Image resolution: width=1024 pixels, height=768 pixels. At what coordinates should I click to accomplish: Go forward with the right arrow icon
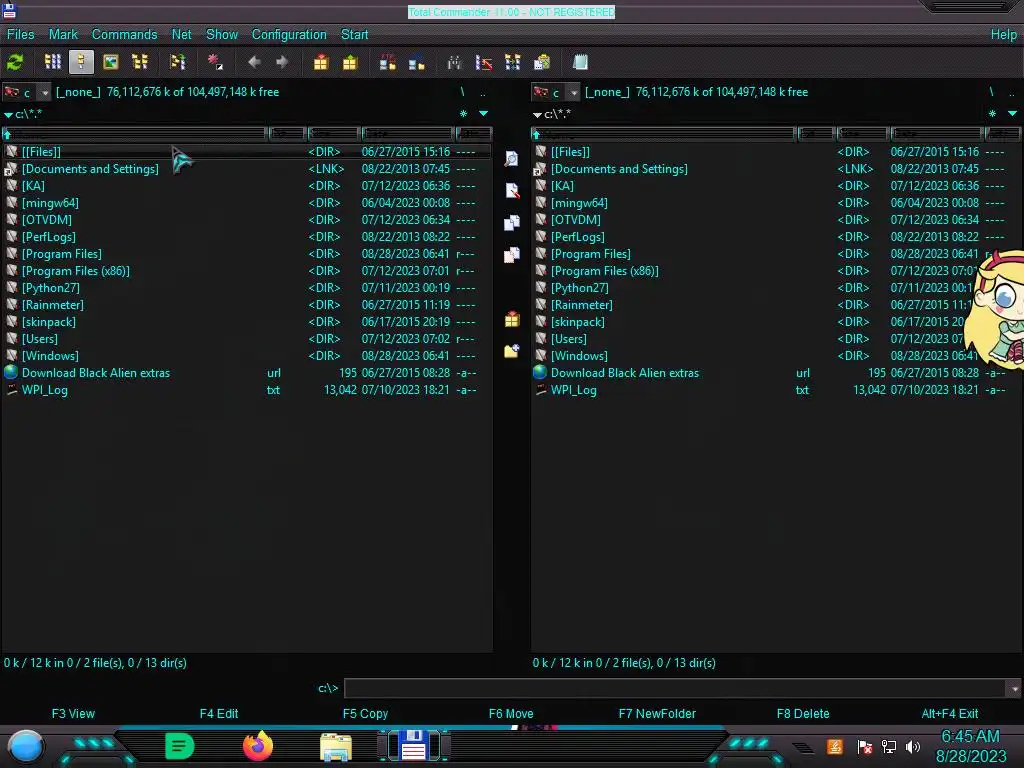[x=282, y=63]
